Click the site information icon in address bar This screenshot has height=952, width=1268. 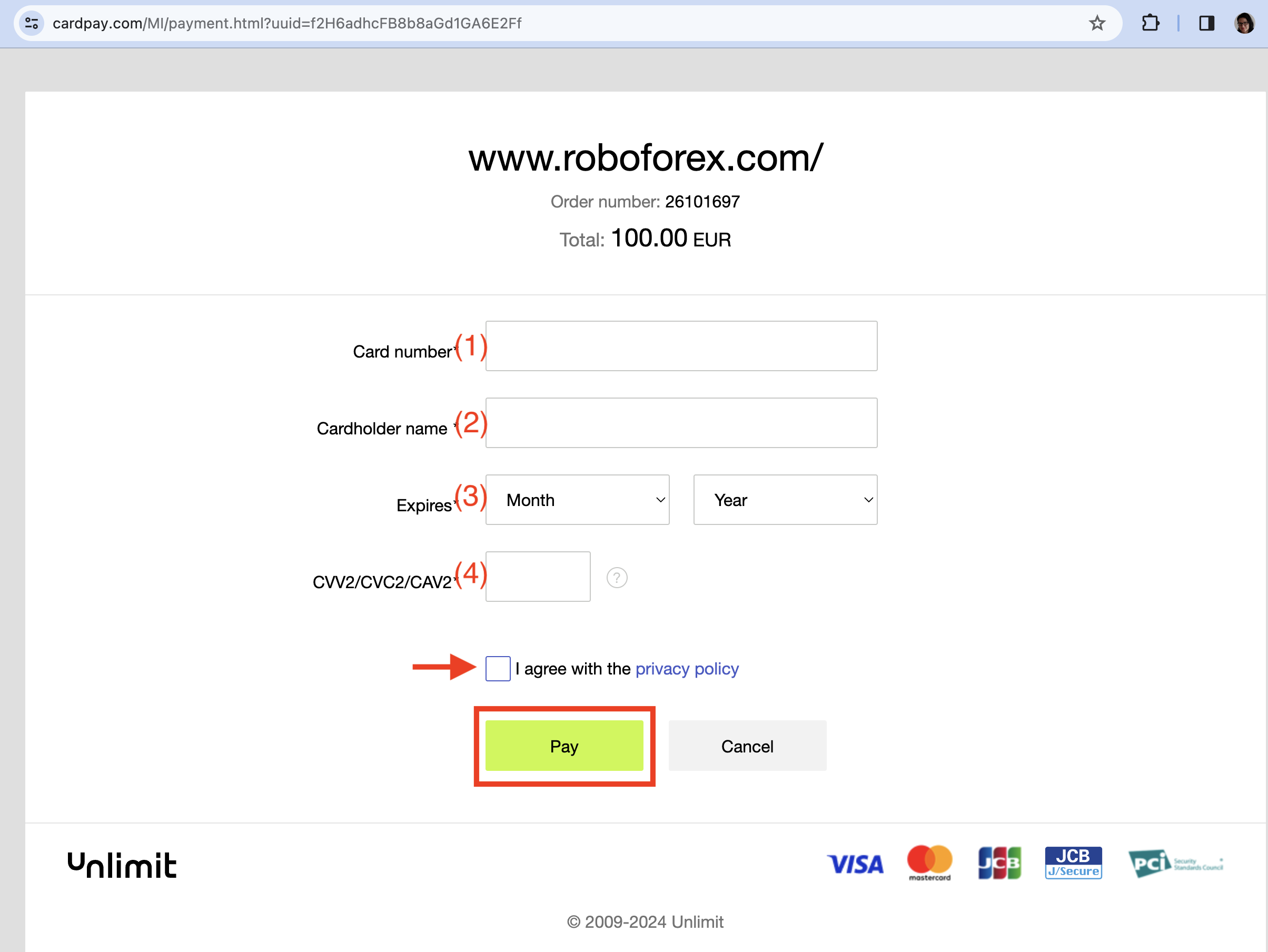[x=32, y=24]
